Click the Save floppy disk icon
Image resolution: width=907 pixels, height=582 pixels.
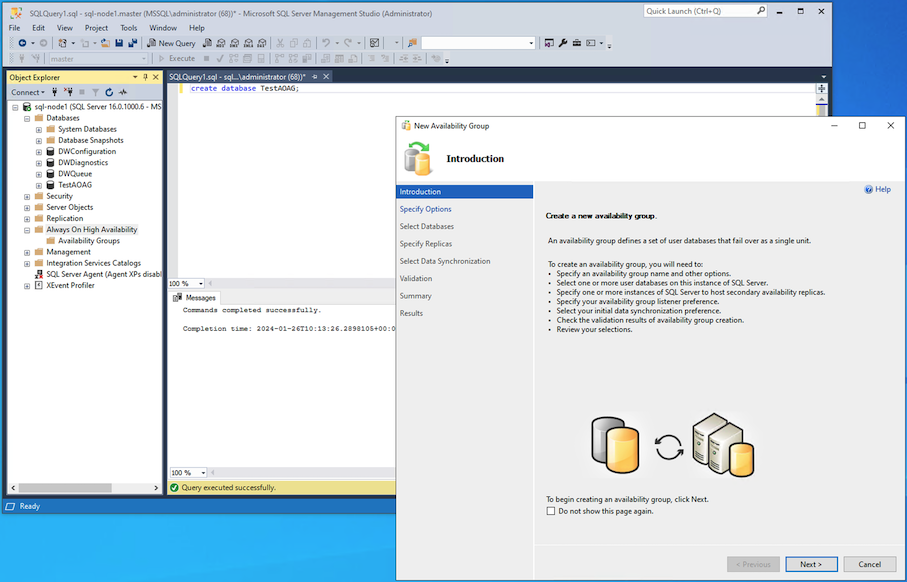(x=119, y=43)
